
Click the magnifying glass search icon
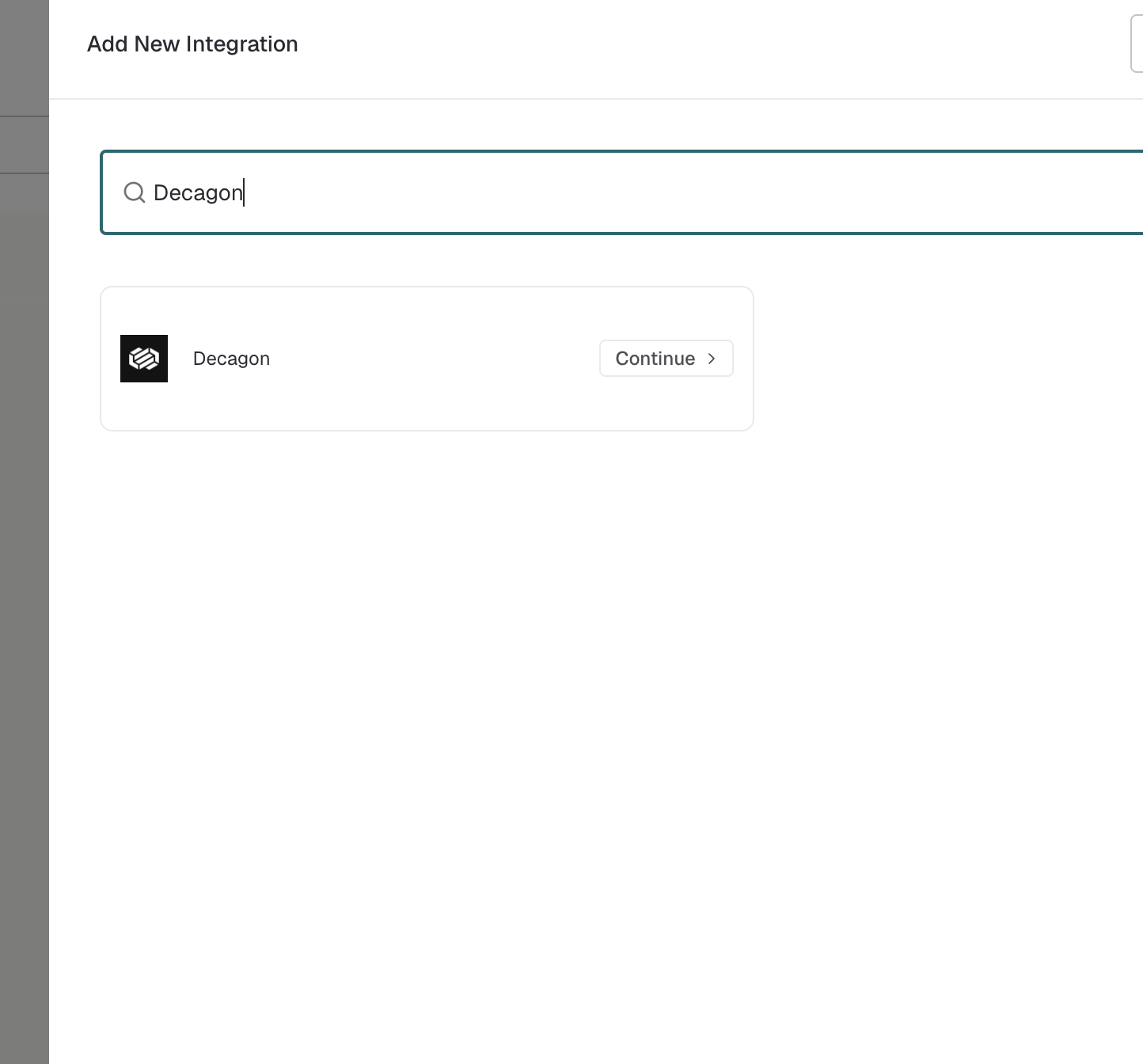coord(135,192)
